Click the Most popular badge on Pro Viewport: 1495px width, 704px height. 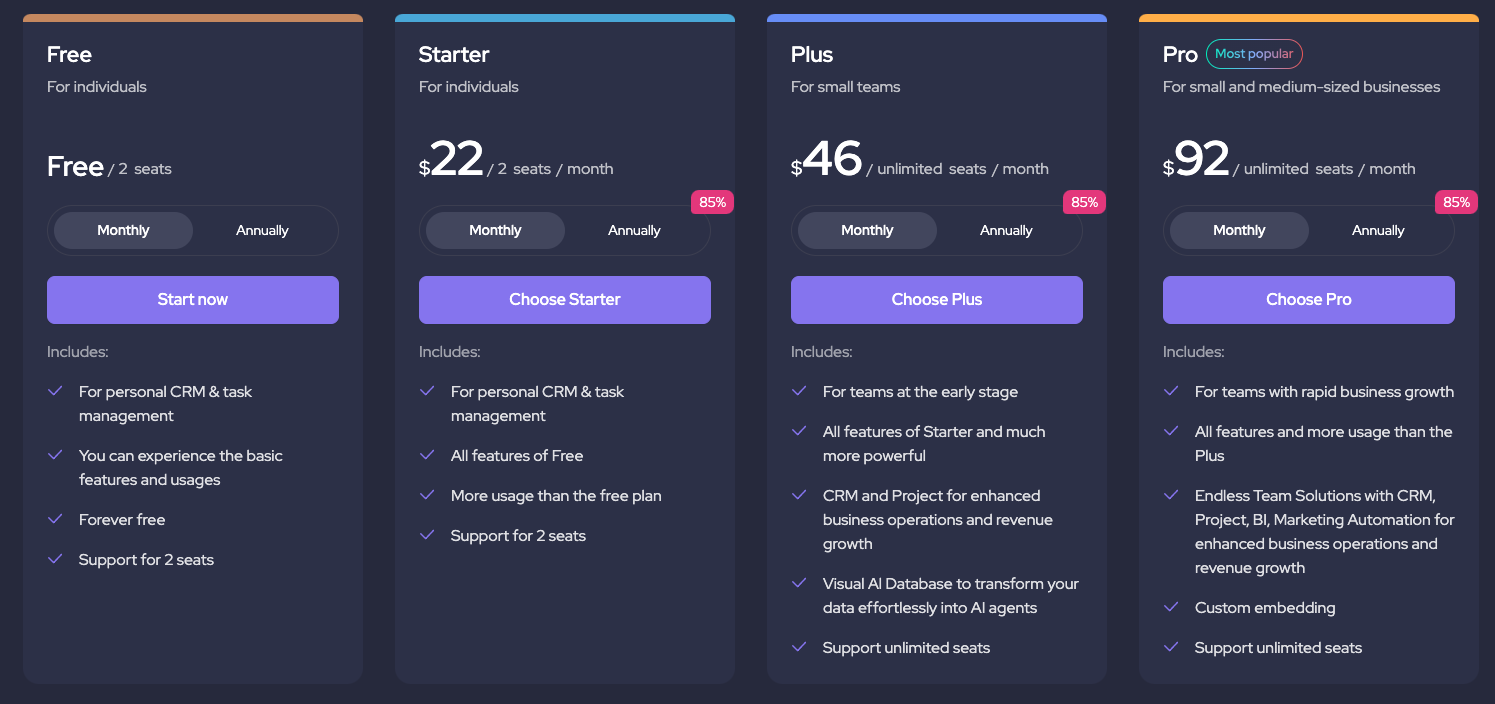[1254, 54]
